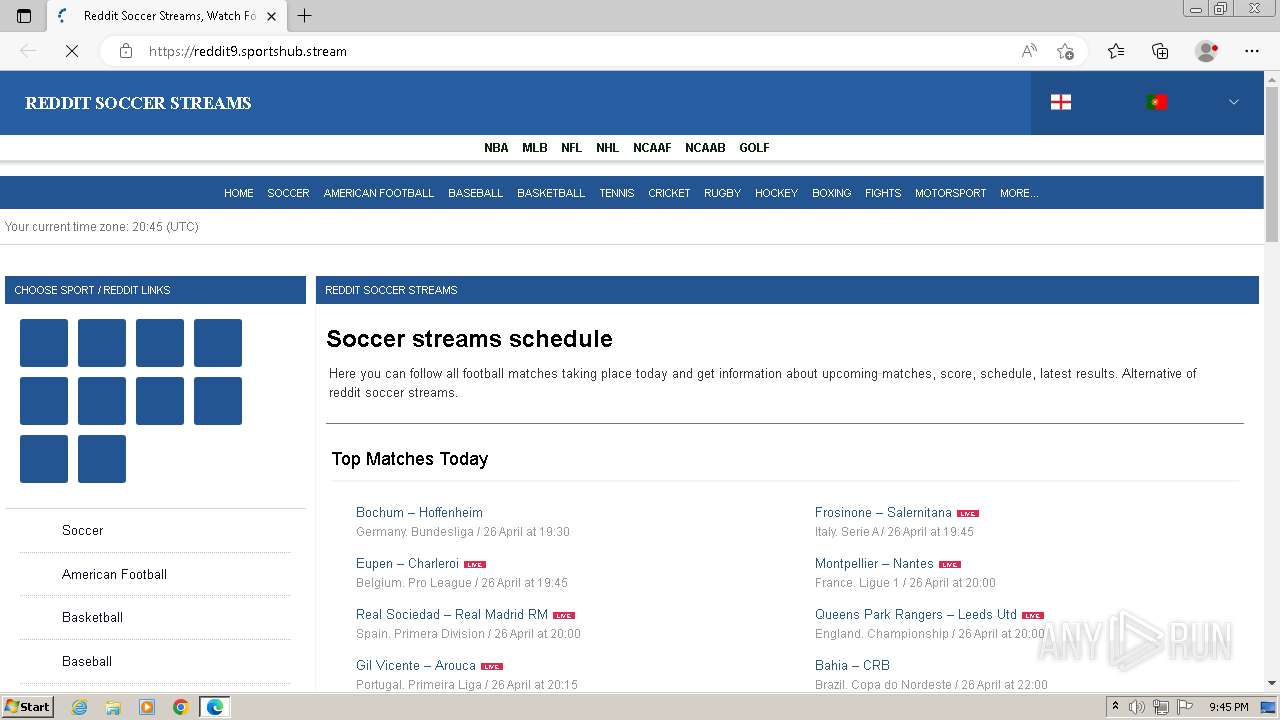Open the NCAAB link
This screenshot has height=720, width=1280.
tap(705, 147)
